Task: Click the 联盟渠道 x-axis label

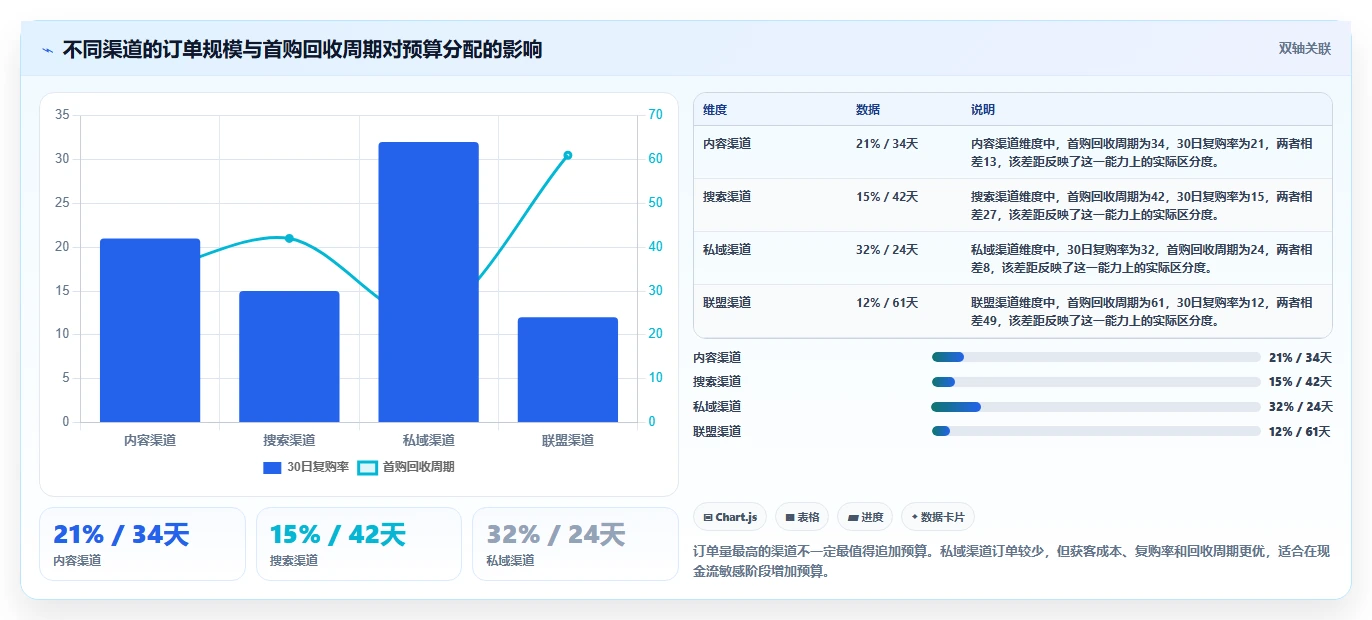Action: click(568, 440)
